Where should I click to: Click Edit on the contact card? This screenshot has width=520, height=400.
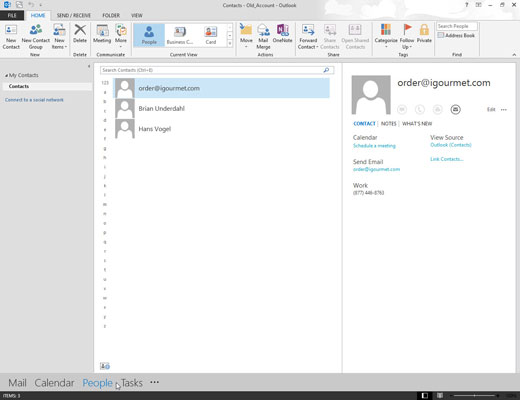491,109
